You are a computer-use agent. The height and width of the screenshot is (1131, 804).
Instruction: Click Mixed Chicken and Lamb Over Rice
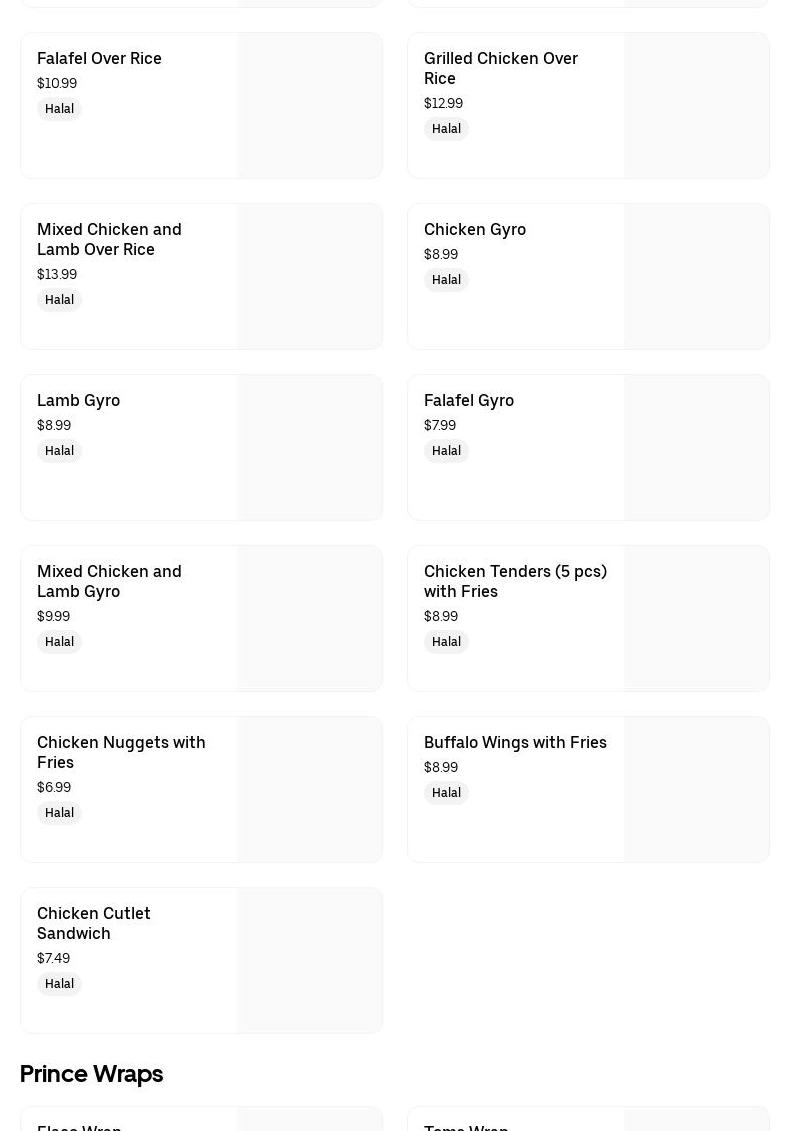(109, 239)
